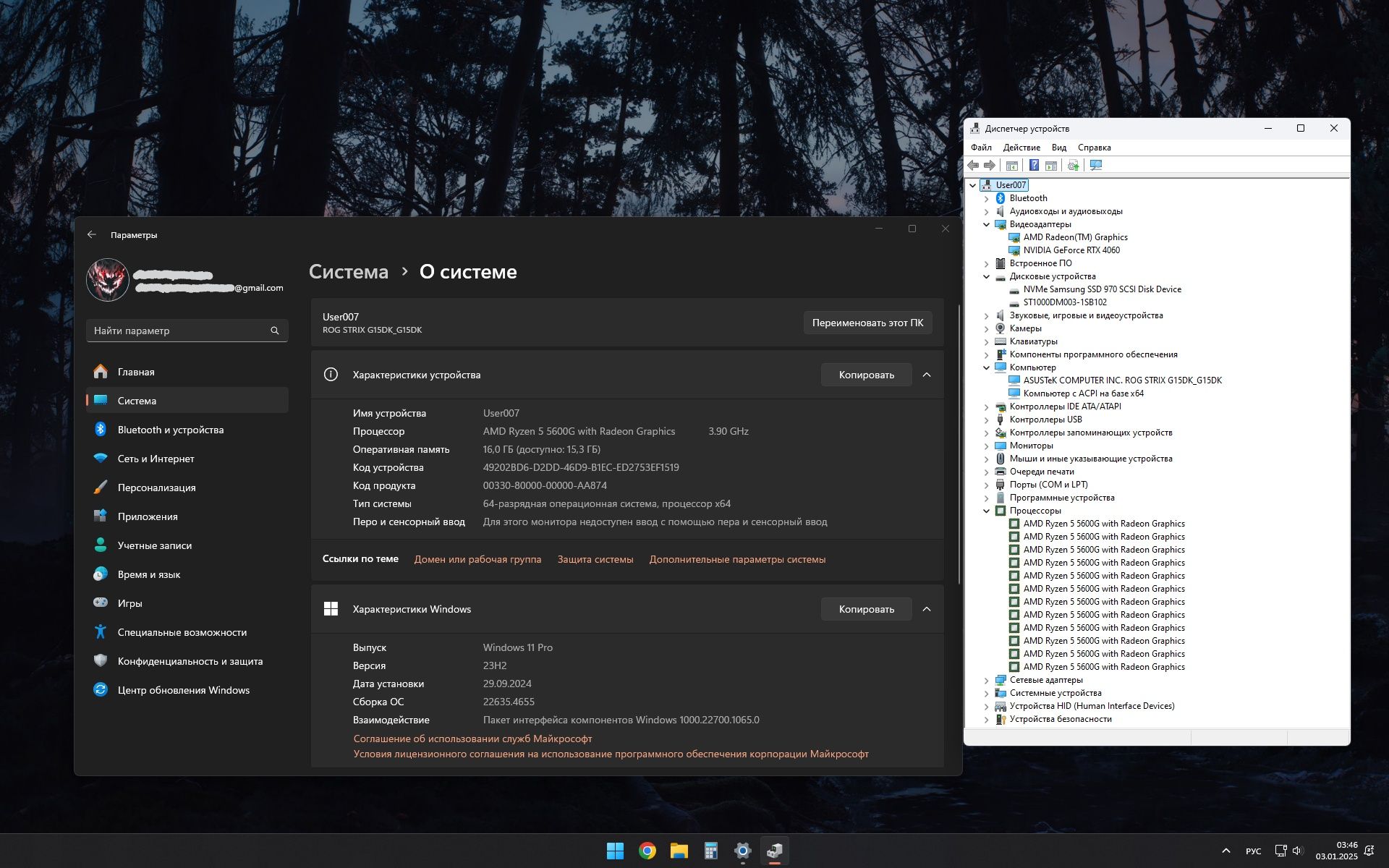This screenshot has height=868, width=1389.
Task: Open Соглашение об использовании служб Майкрософт
Action: click(472, 739)
